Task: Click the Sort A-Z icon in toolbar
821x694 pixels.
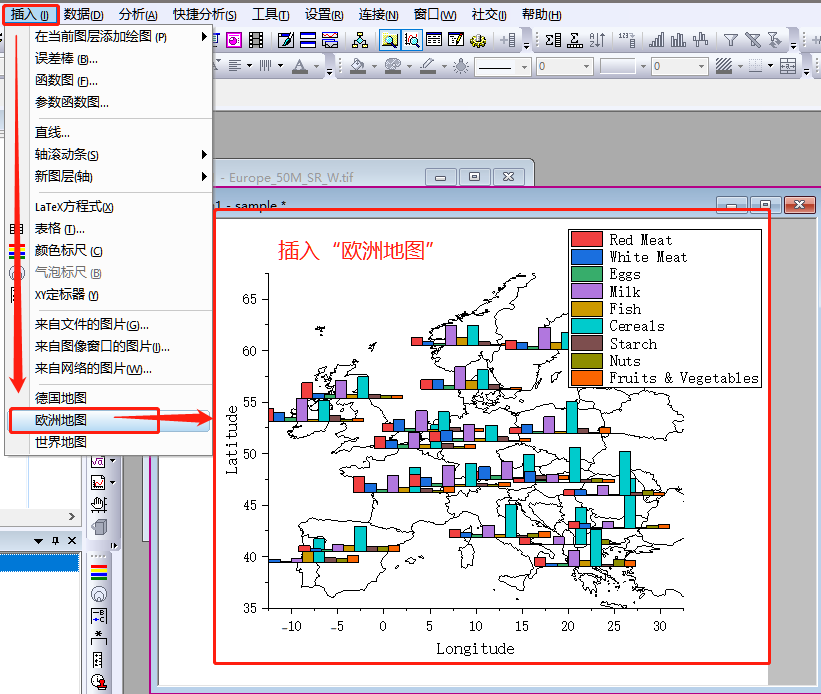Action: coord(598,40)
